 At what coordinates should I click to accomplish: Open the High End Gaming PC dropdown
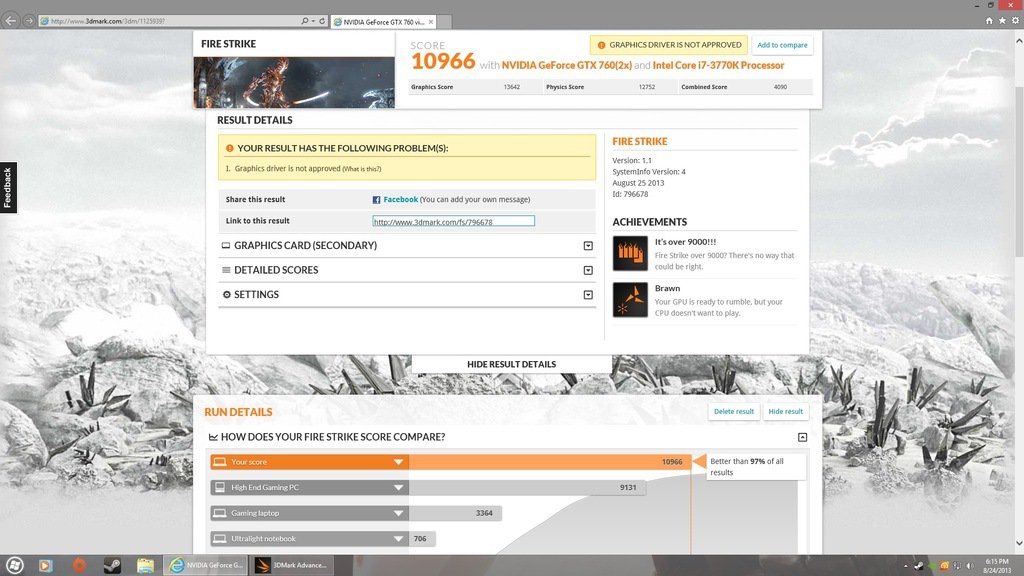[398, 488]
